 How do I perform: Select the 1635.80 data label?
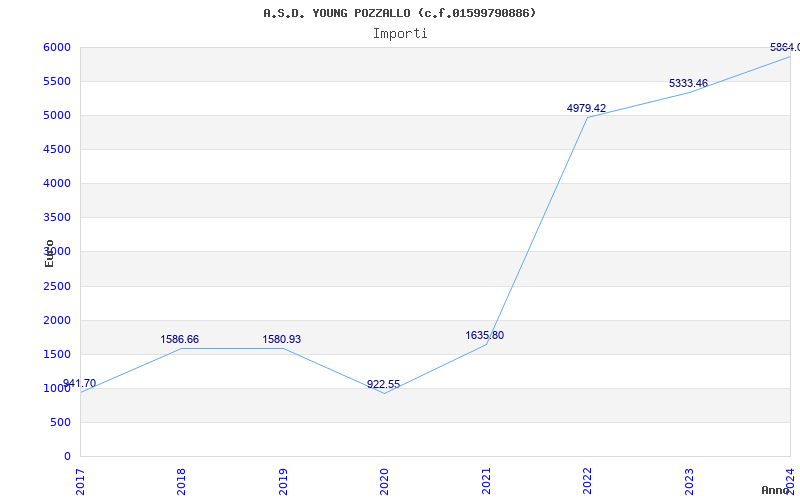click(x=485, y=335)
